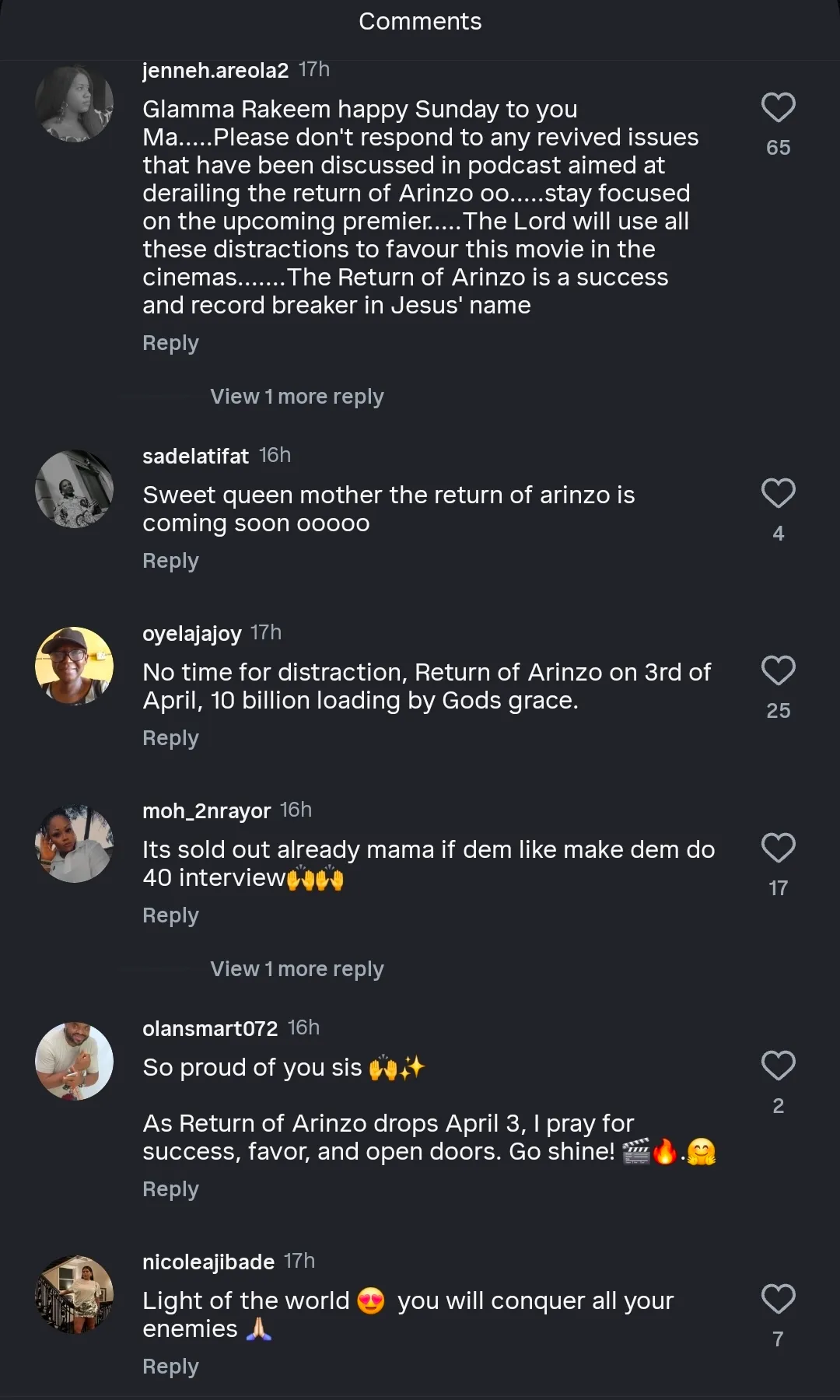This screenshot has height=1400, width=840.
Task: Reply to nicoleajibade's comment
Action: [x=170, y=1367]
